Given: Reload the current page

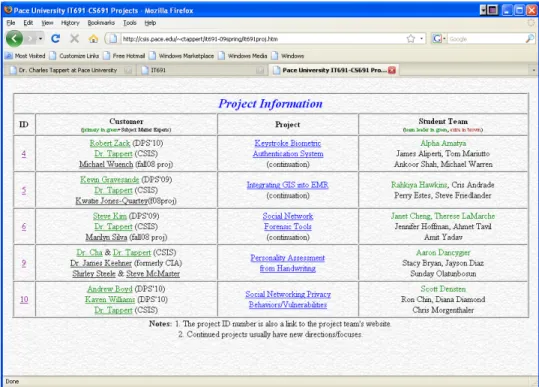Looking at the screenshot, I should pyautogui.click(x=56, y=38).
